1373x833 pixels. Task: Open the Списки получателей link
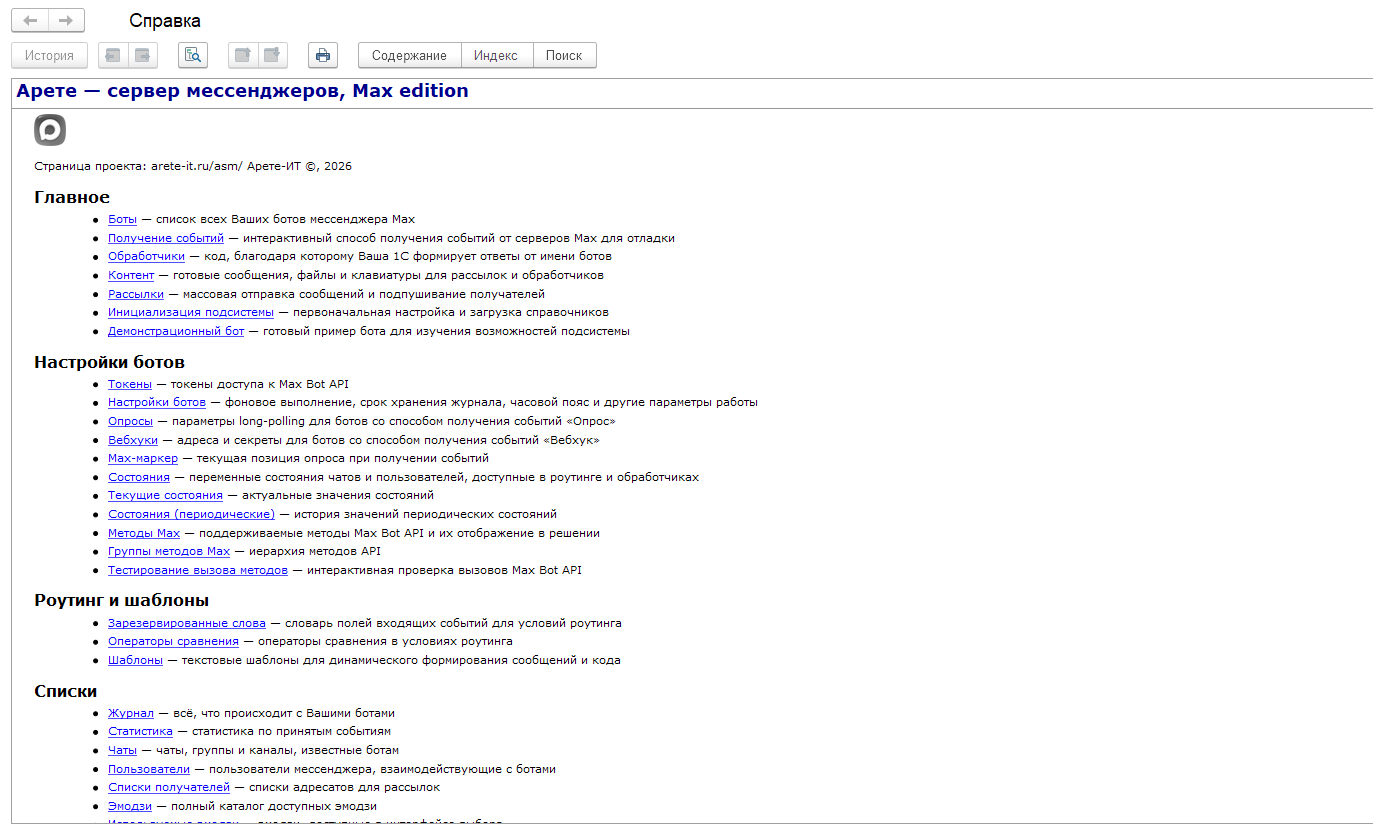pos(169,787)
